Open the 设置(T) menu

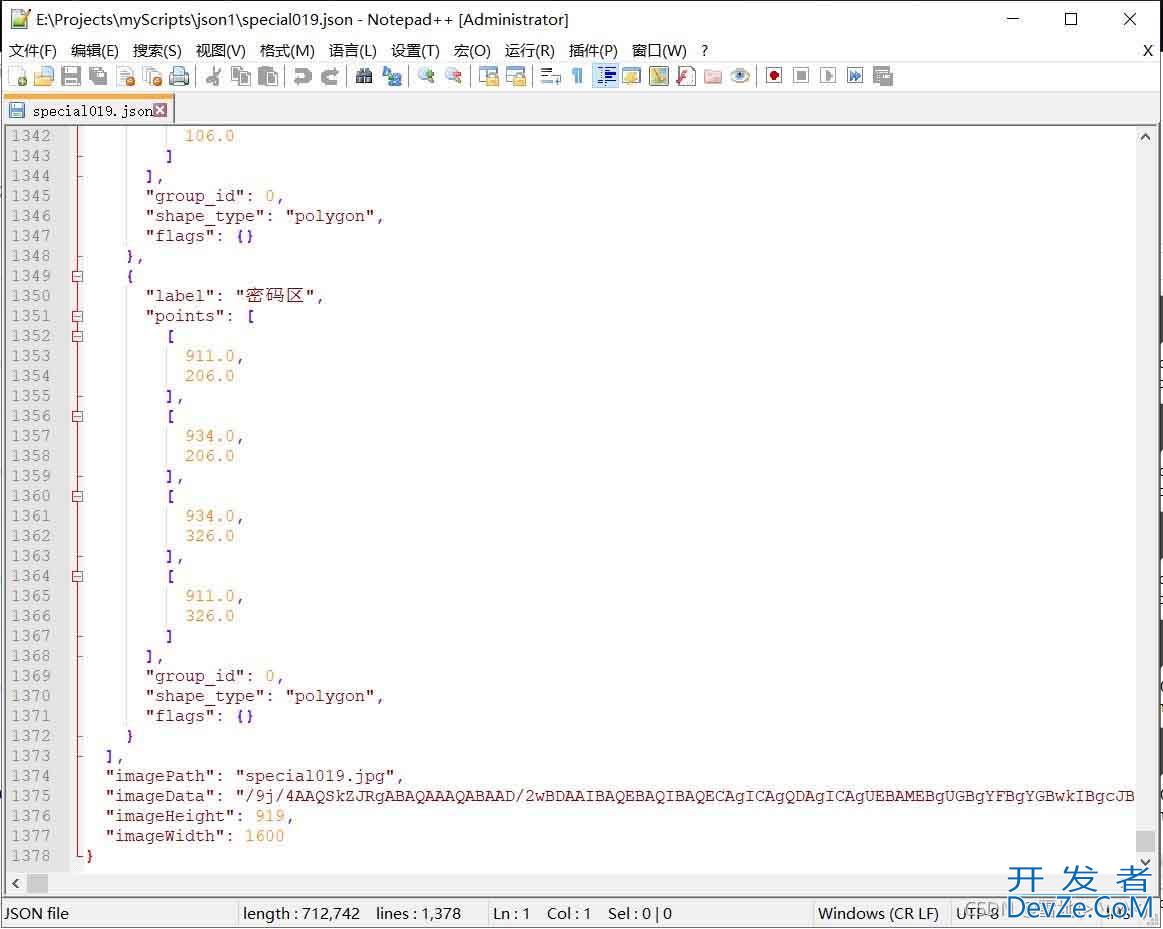[415, 50]
